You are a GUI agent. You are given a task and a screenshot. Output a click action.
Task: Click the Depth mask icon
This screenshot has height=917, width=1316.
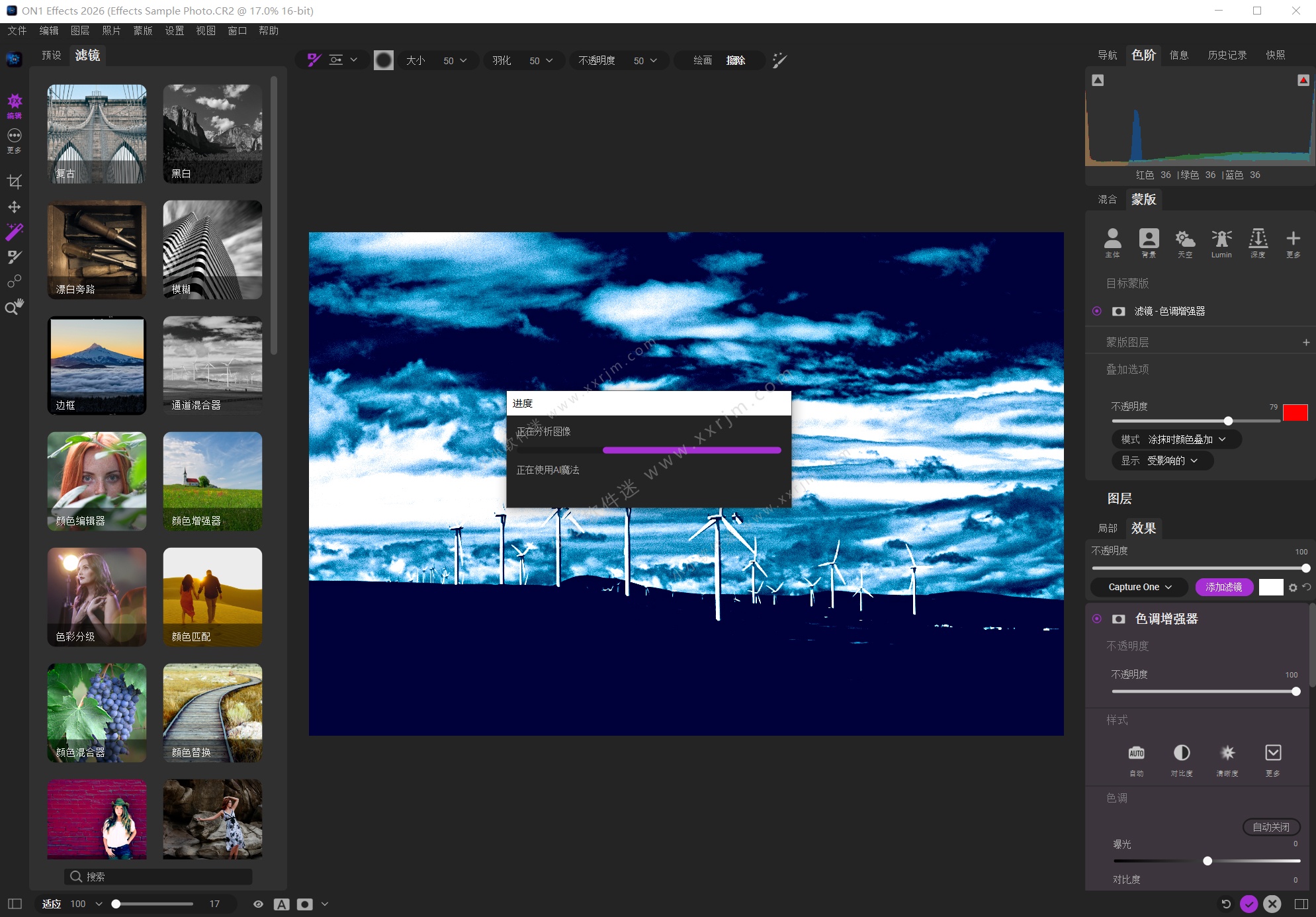click(x=1257, y=240)
